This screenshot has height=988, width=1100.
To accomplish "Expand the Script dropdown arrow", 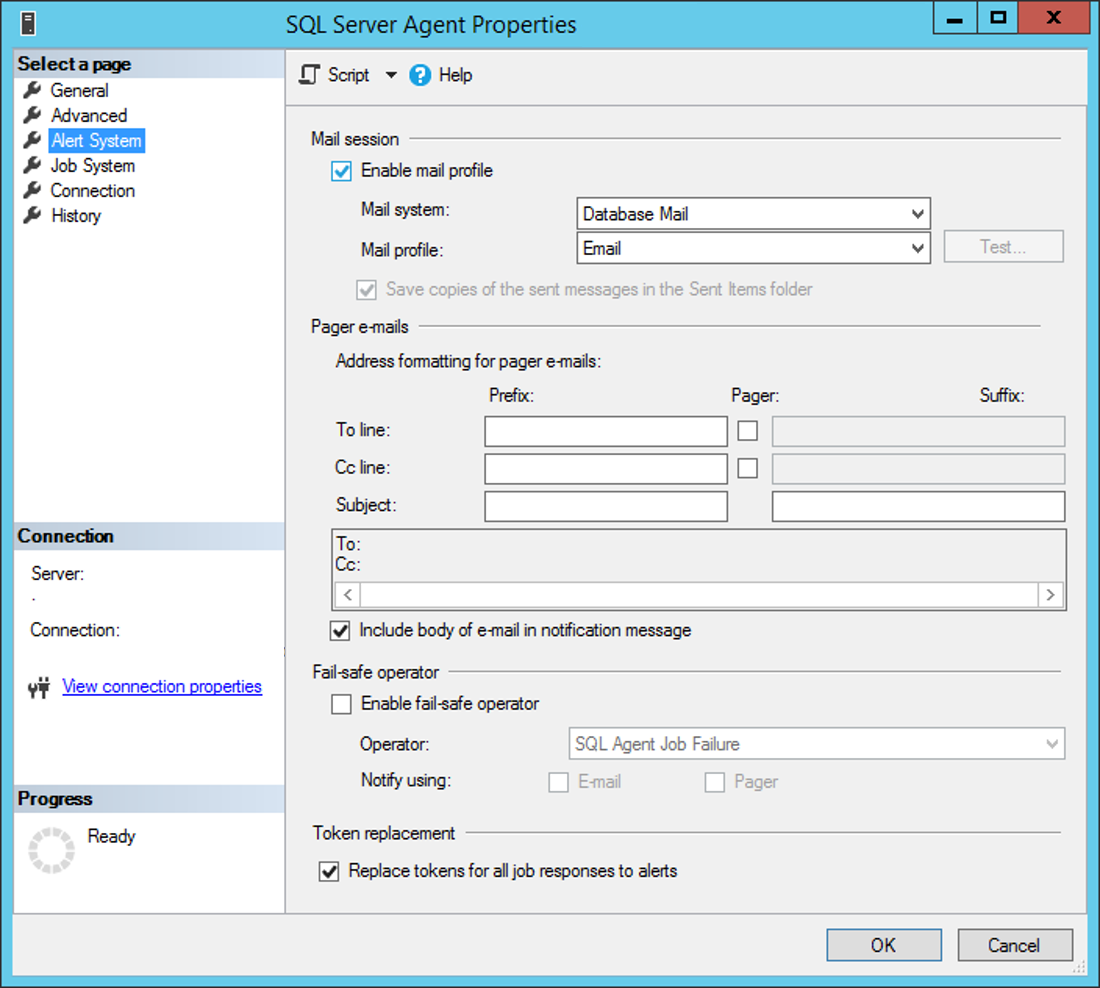I will pos(390,74).
